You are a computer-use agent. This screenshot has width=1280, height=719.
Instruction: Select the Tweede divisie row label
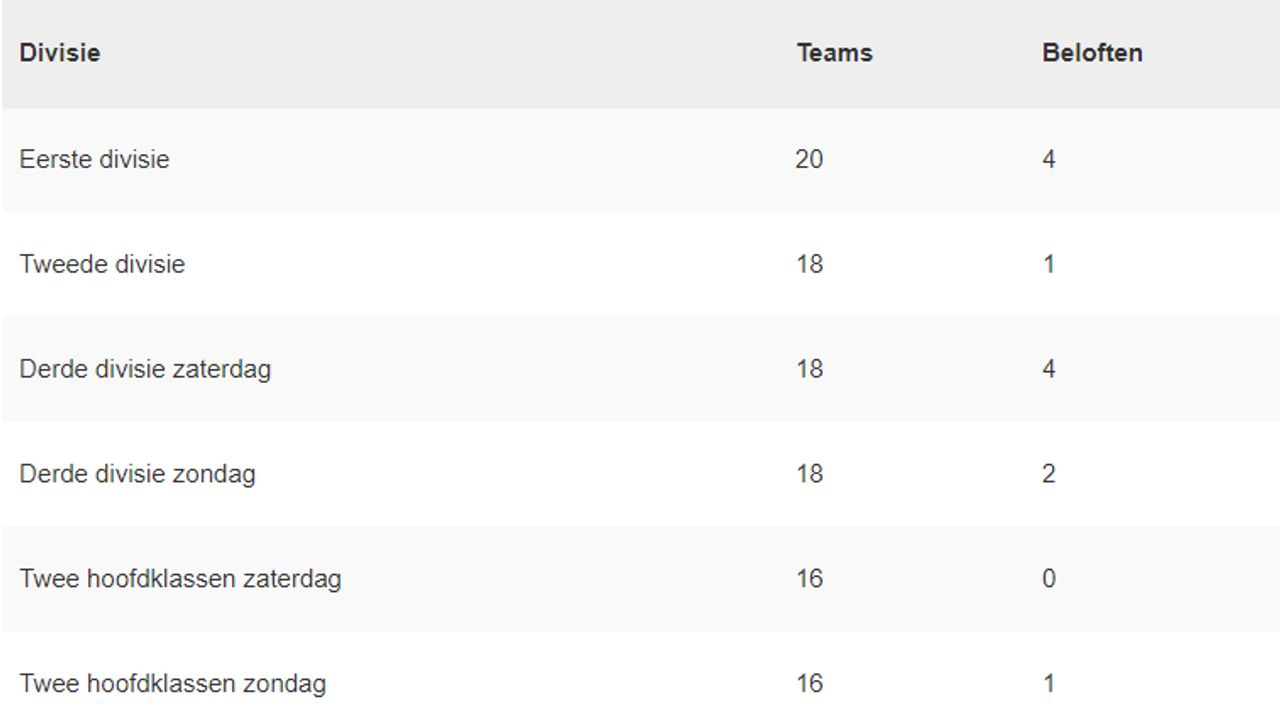102,264
